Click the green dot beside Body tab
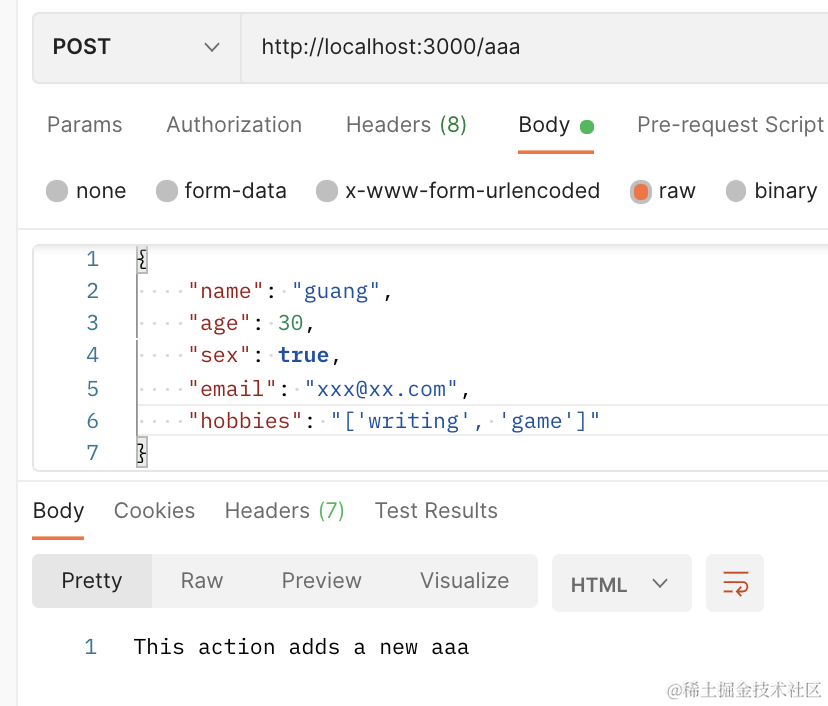The image size is (828, 706). tap(587, 127)
